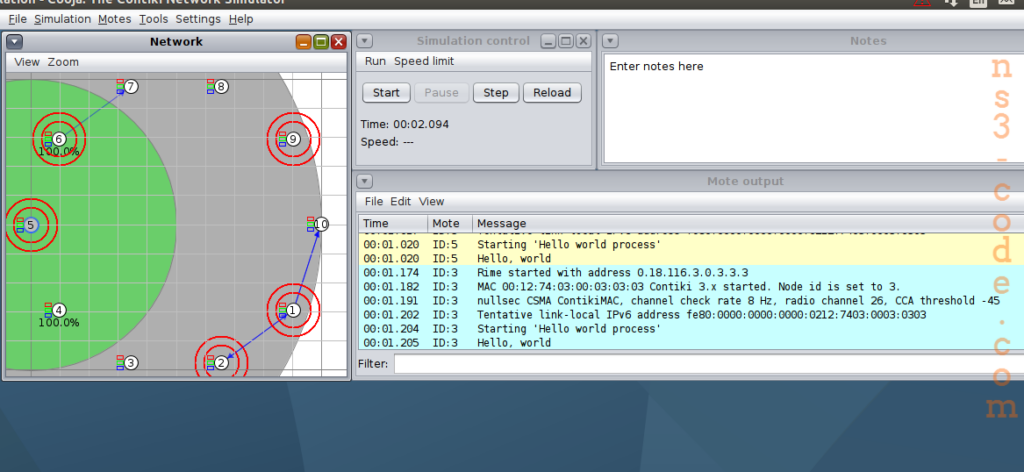Minimize the Simulation control window
1024x472 pixels.
pos(549,41)
